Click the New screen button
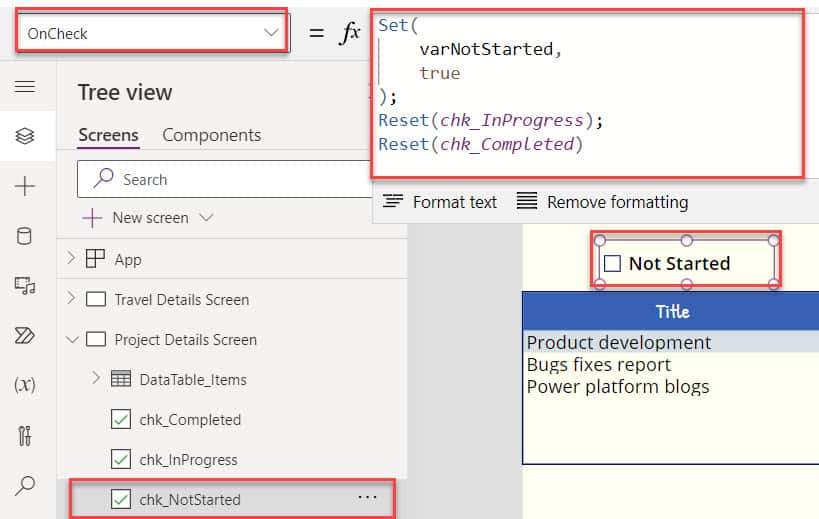This screenshot has height=519, width=819. (x=148, y=218)
